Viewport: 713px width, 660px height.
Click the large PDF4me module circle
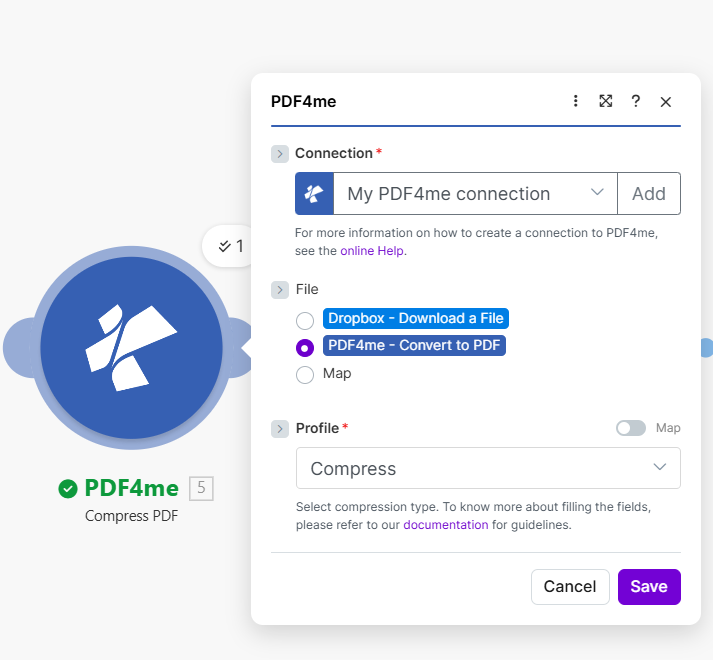click(x=131, y=348)
